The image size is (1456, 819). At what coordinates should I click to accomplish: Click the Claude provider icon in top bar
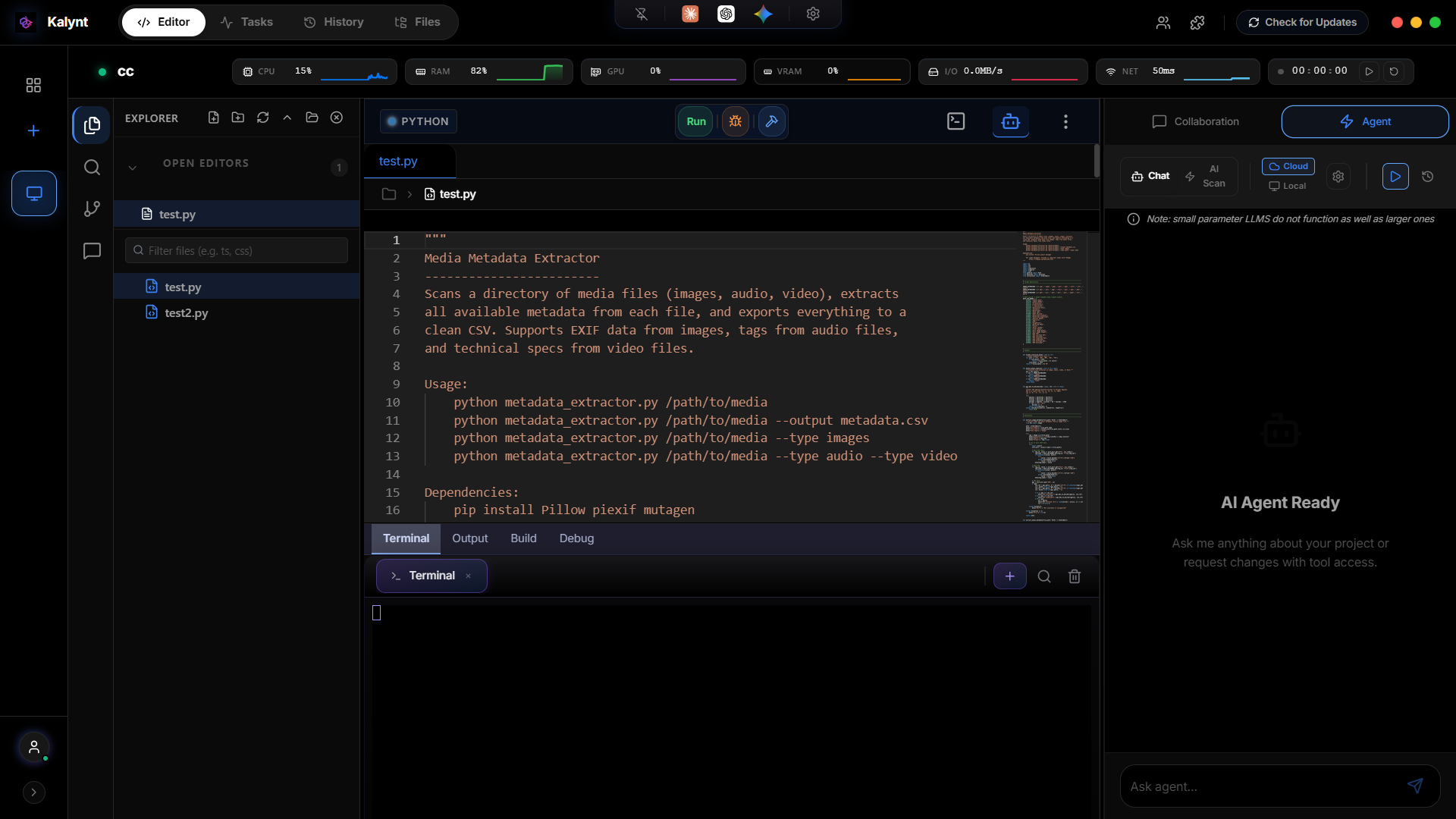pyautogui.click(x=690, y=14)
